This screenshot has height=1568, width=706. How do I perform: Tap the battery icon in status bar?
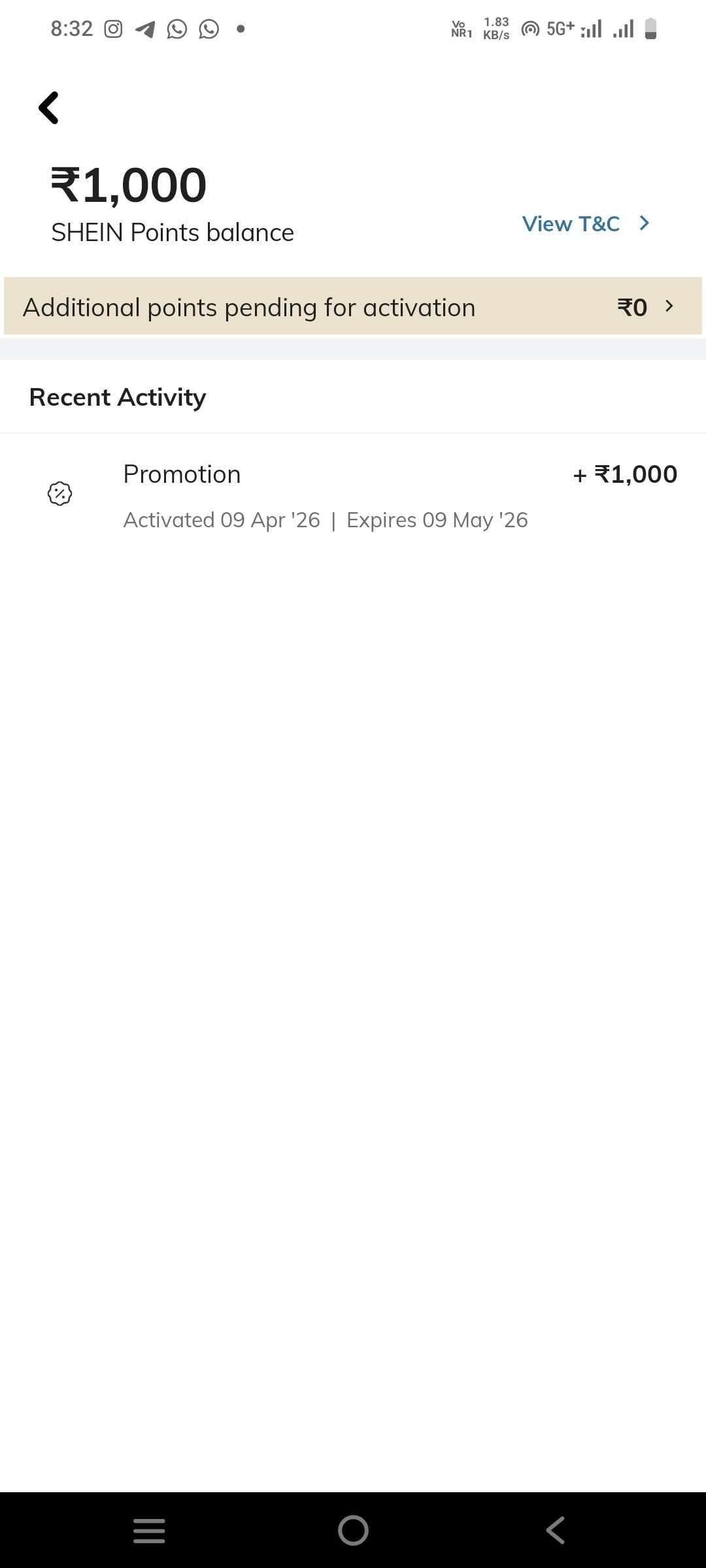[x=650, y=29]
